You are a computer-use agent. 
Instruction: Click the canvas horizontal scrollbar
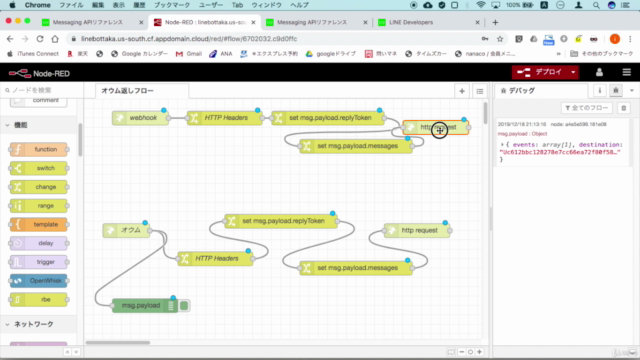click(x=118, y=342)
